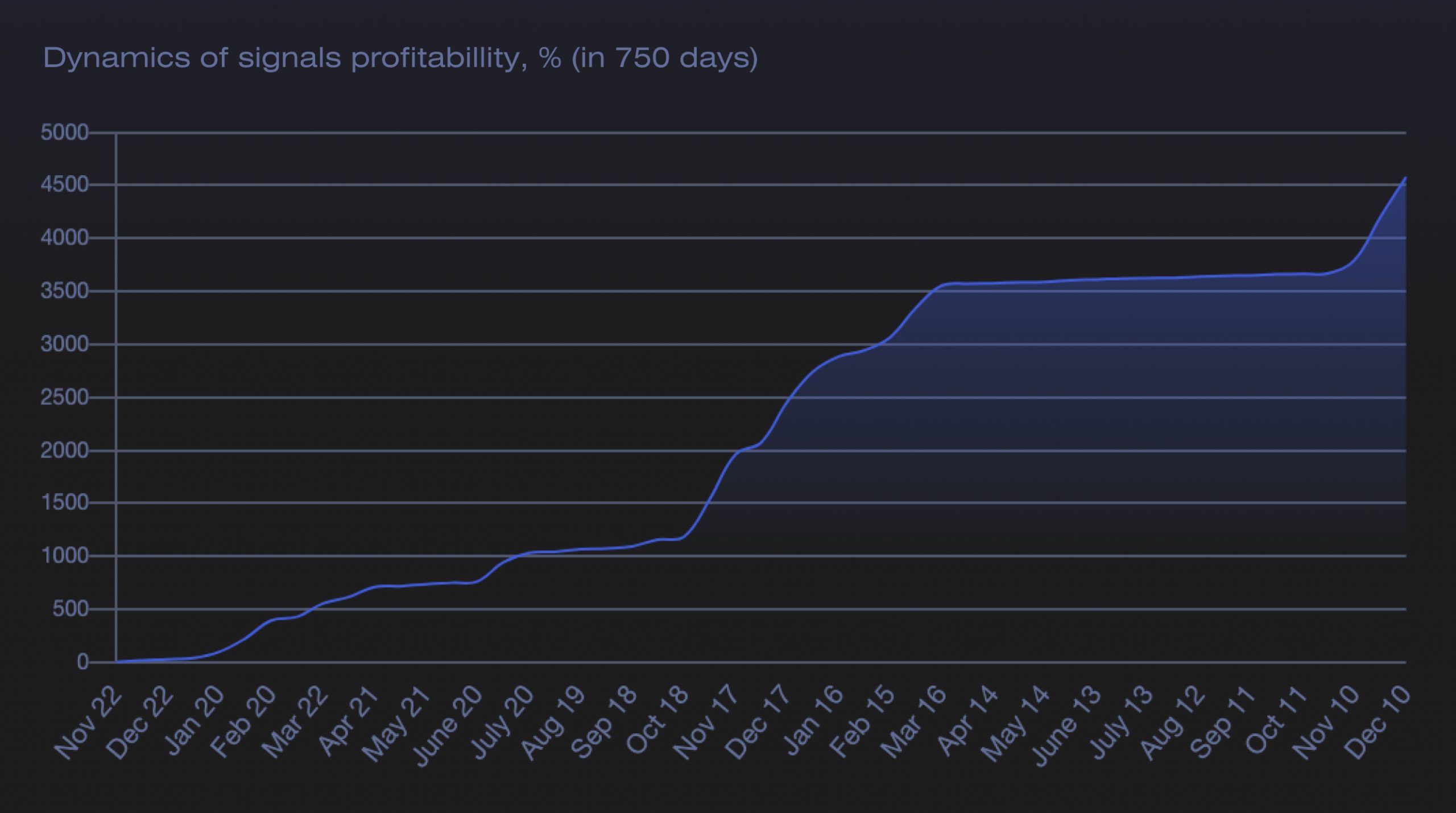Click the line's starting point at zero
Screen dimensions: 1456x813
(x=117, y=662)
